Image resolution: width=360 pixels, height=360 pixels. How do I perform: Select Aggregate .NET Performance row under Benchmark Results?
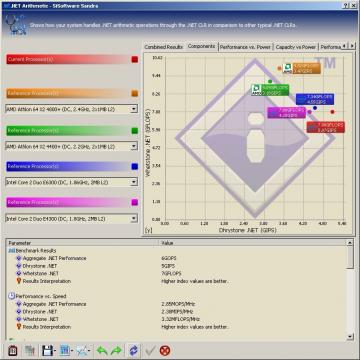tap(54, 258)
